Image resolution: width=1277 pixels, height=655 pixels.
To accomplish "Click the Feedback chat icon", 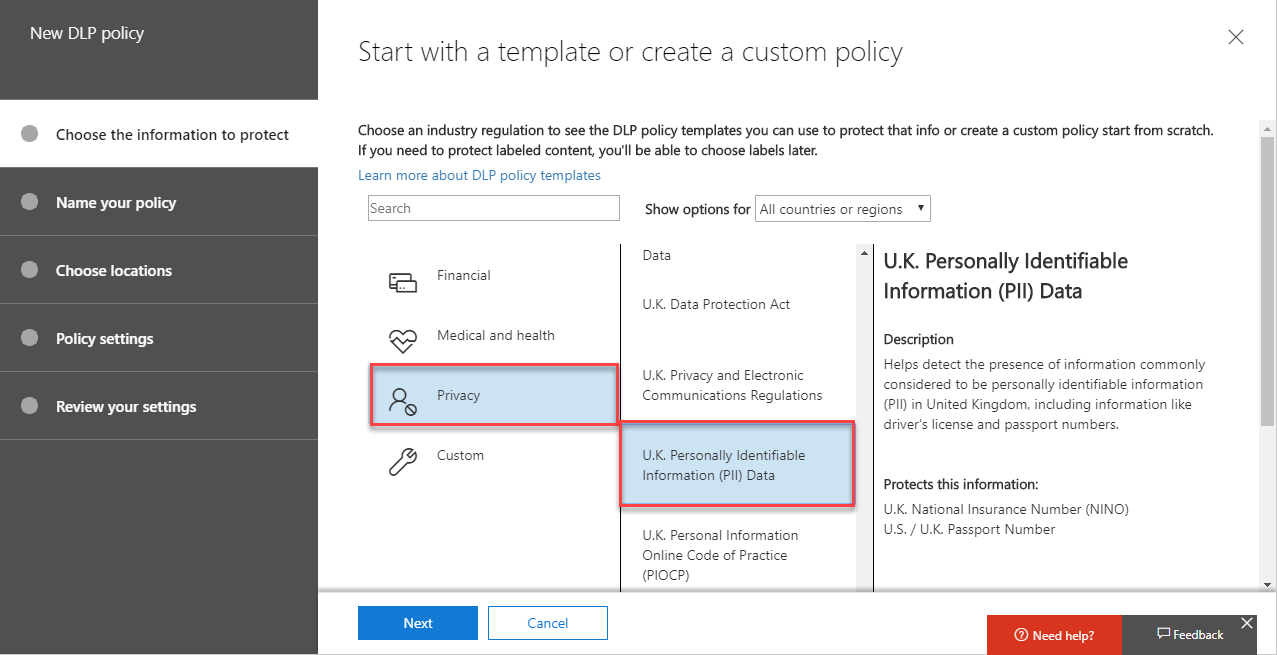I will pos(1164,634).
